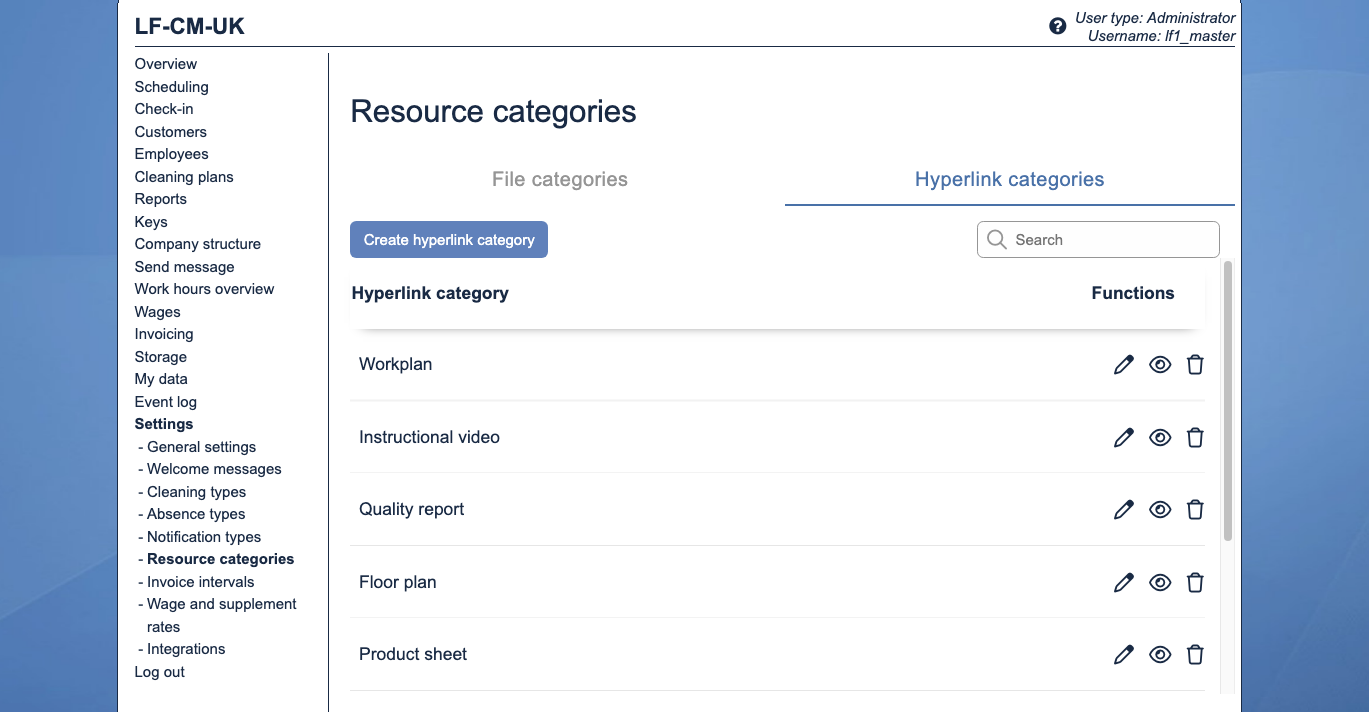View the Event log
The image size is (1369, 712).
point(166,402)
